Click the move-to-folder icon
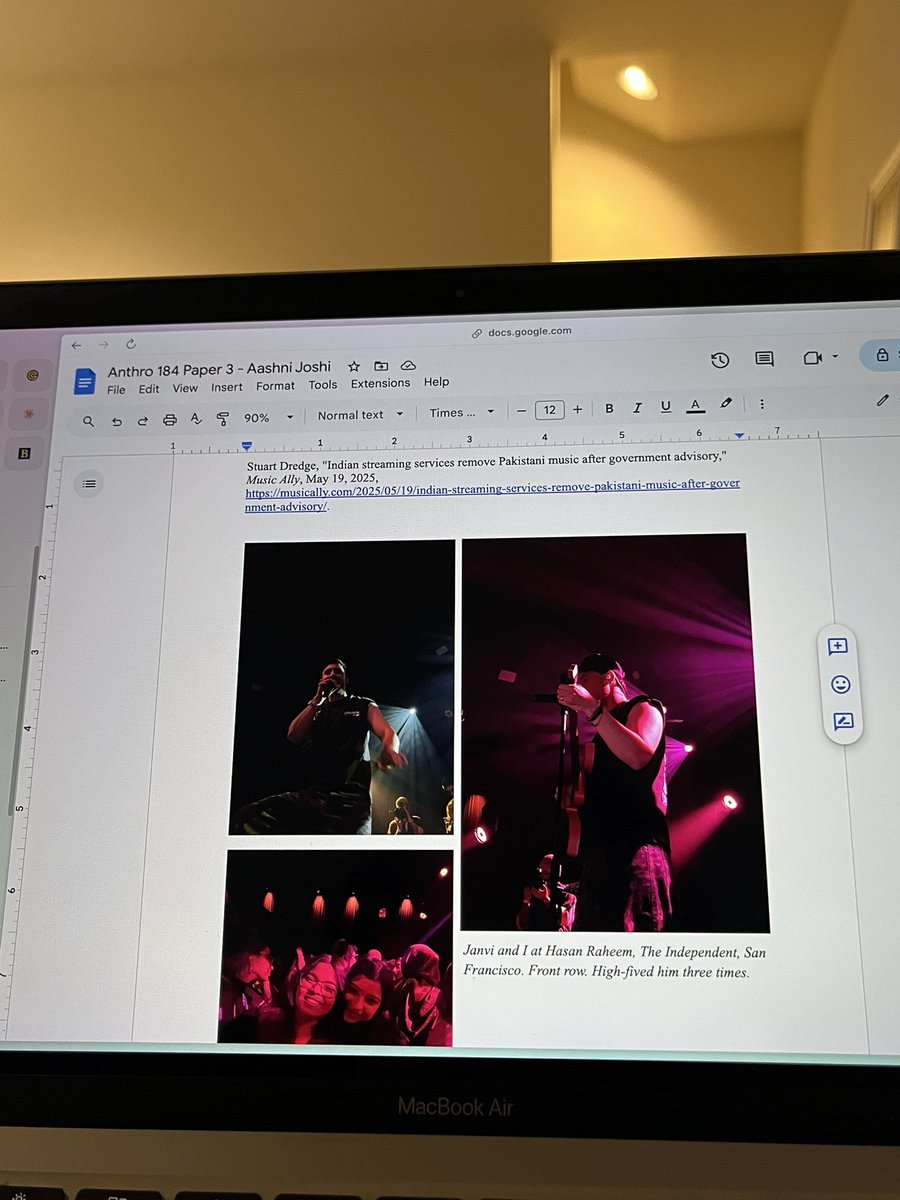 tap(381, 366)
